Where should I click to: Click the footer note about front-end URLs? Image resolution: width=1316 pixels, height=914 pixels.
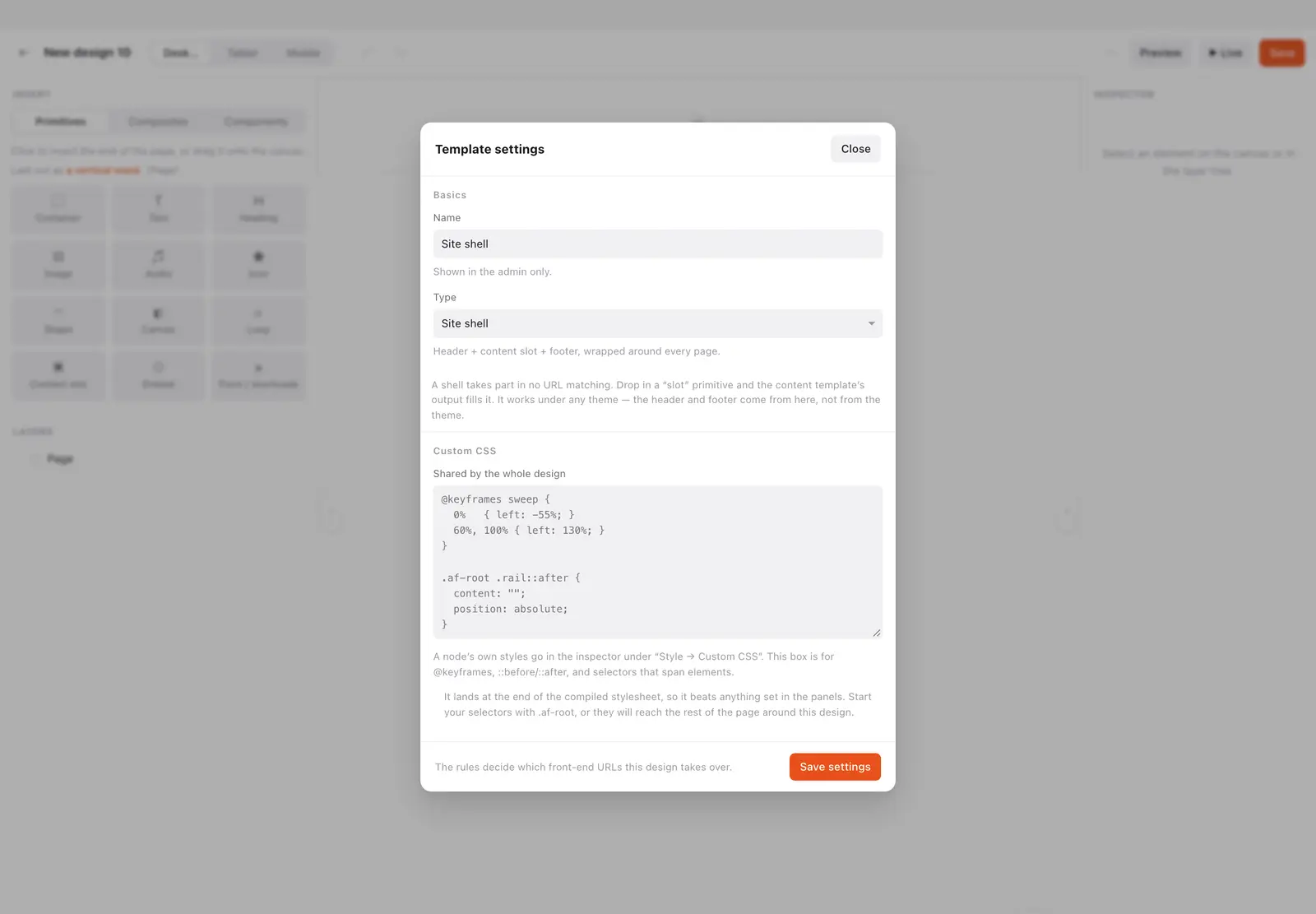click(x=583, y=767)
